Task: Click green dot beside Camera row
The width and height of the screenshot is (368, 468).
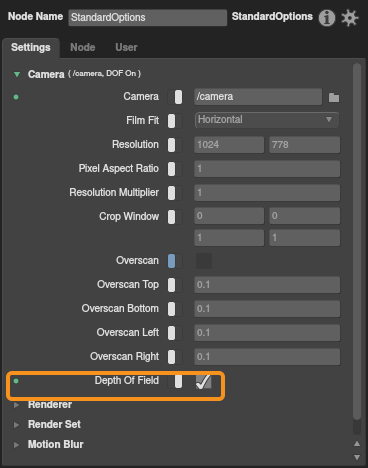Action: tap(16, 97)
